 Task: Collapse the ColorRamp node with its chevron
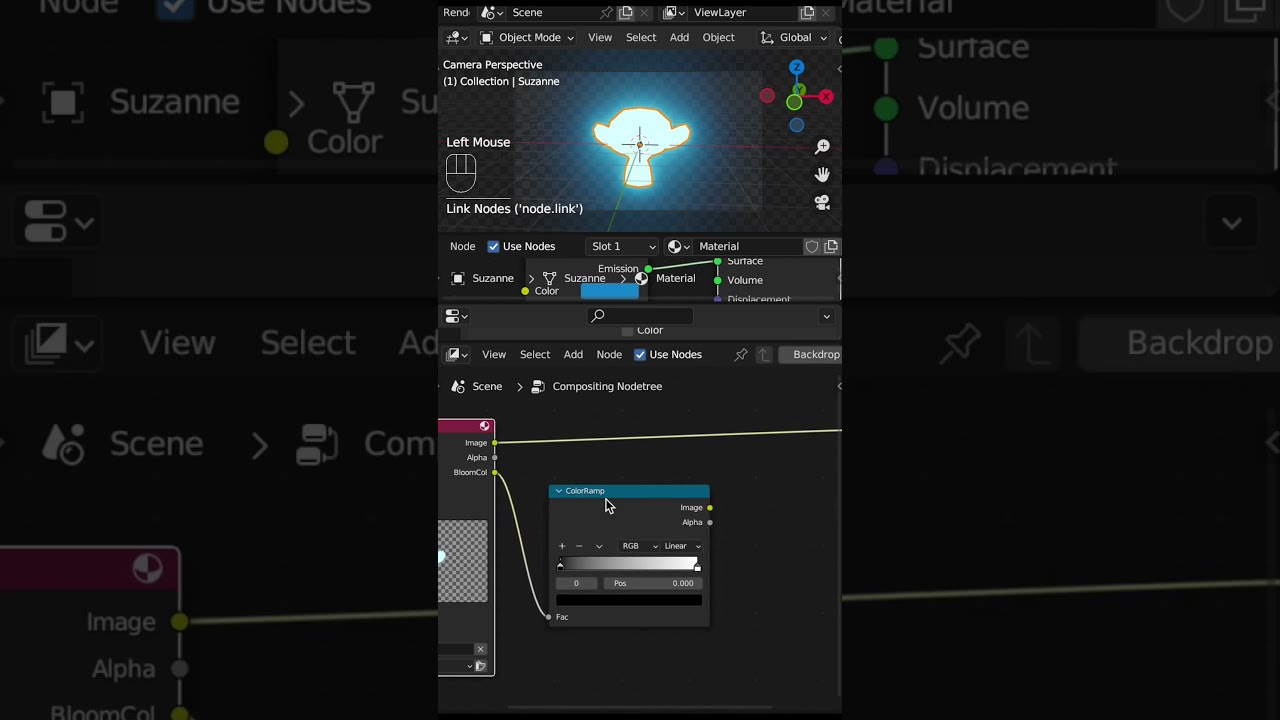[559, 491]
